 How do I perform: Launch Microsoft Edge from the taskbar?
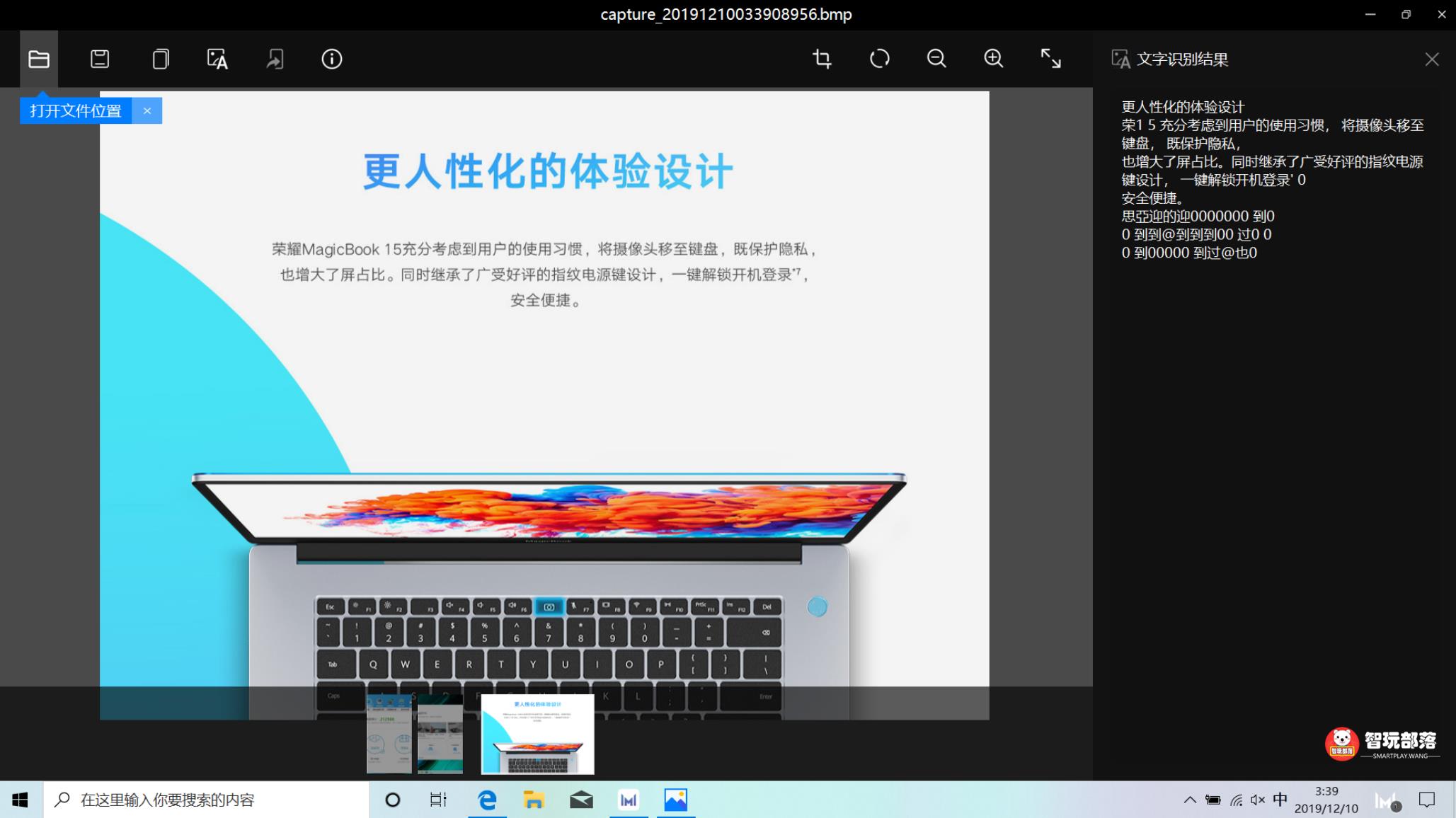click(x=486, y=800)
